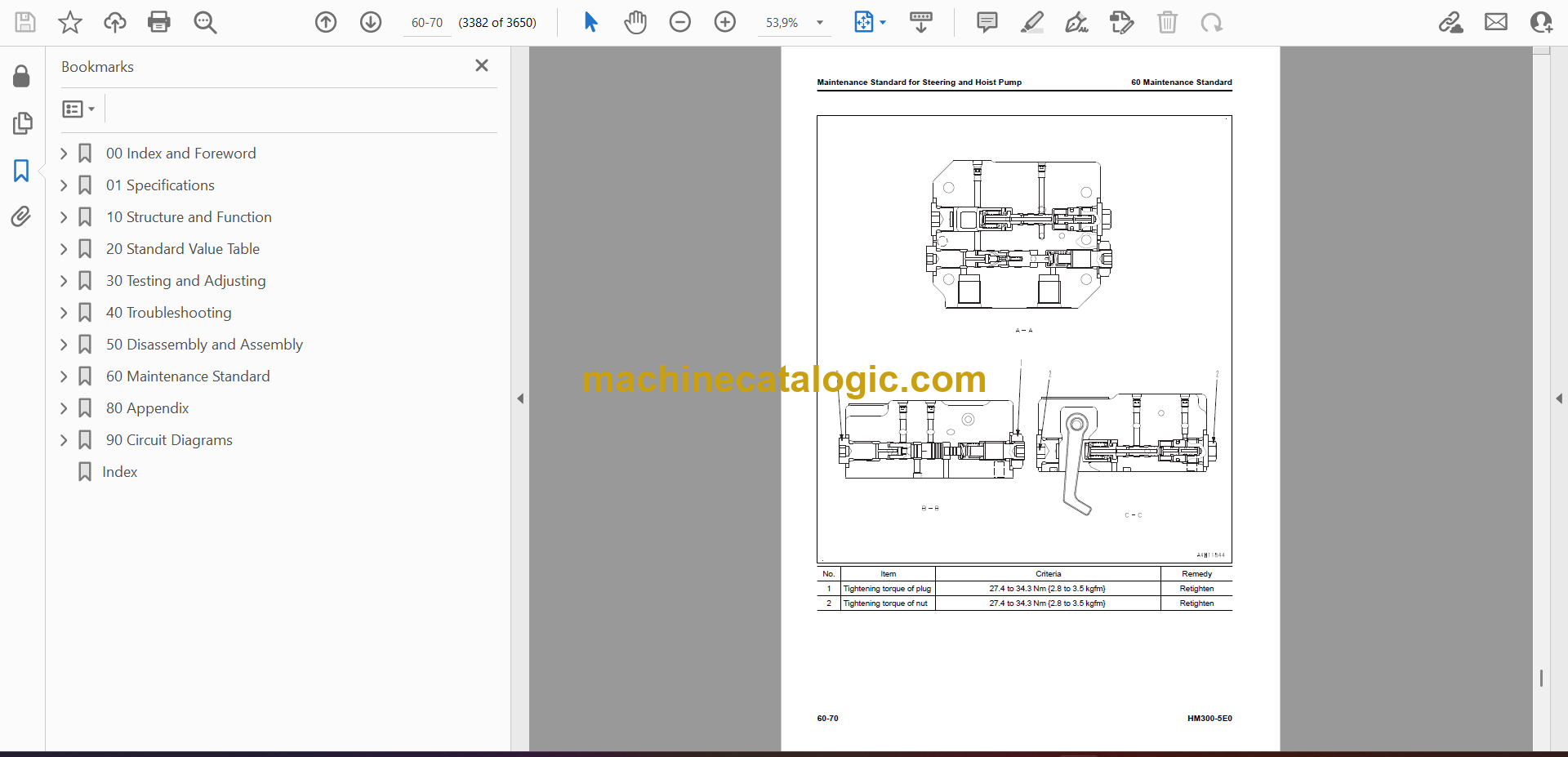This screenshot has height=757, width=1568.
Task: Expand 90 Circuit Diagrams bookmark
Action: [64, 440]
